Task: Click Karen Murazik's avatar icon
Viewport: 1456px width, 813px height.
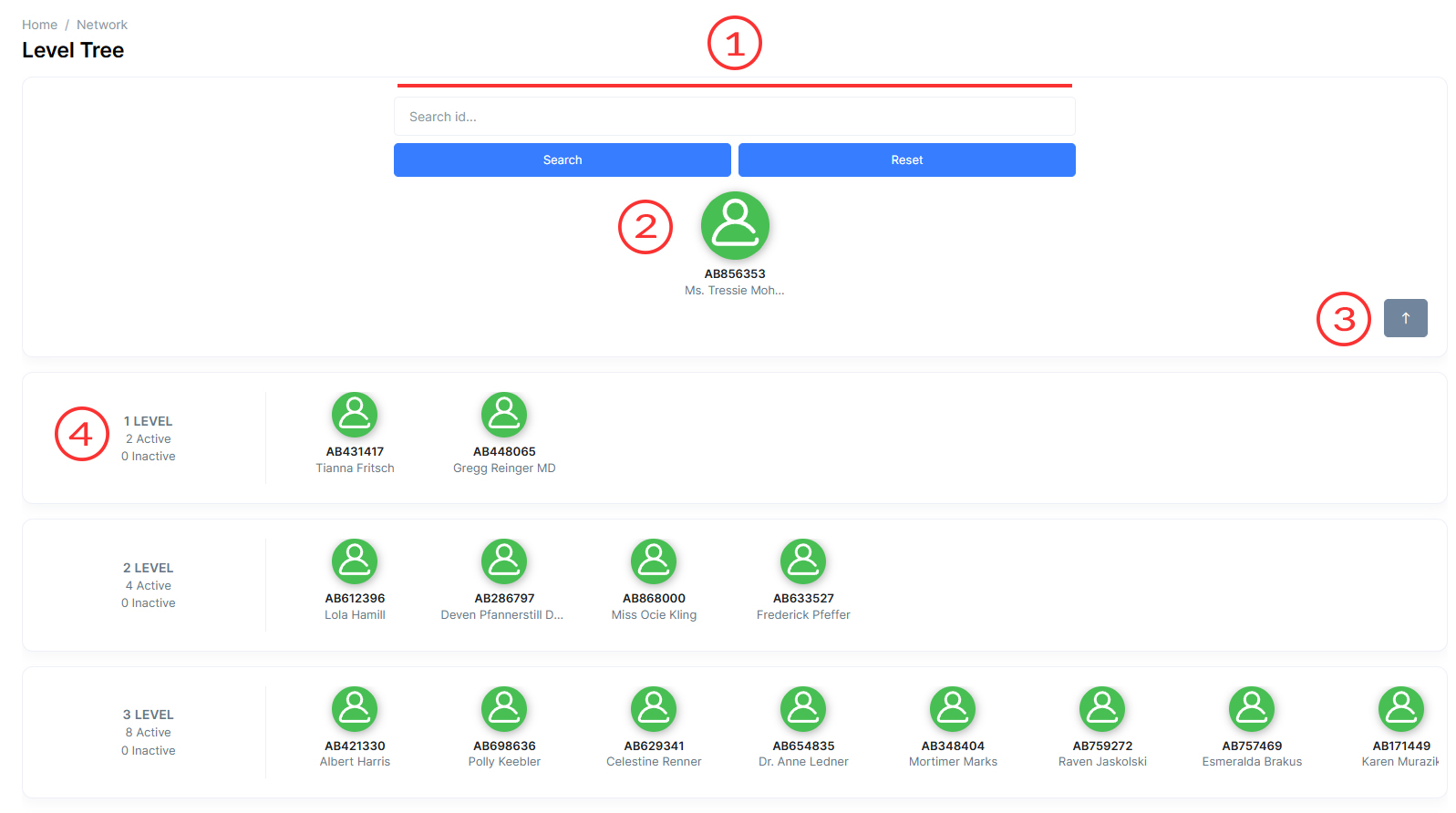Action: pos(1400,709)
